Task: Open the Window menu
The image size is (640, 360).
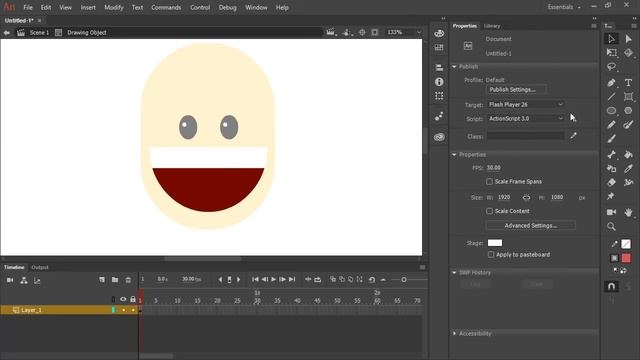Action: pyautogui.click(x=256, y=7)
